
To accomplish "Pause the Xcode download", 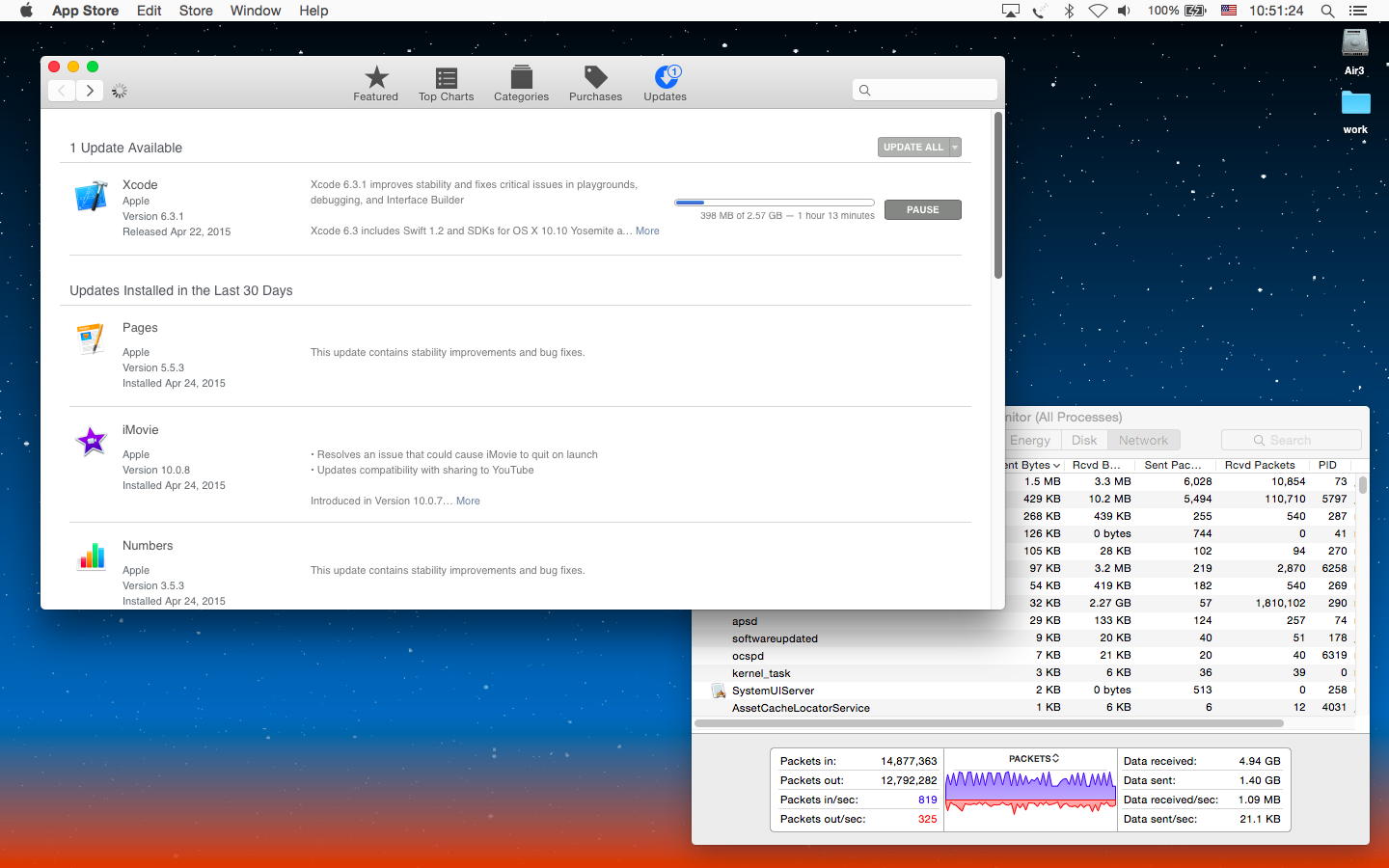I will pos(922,209).
